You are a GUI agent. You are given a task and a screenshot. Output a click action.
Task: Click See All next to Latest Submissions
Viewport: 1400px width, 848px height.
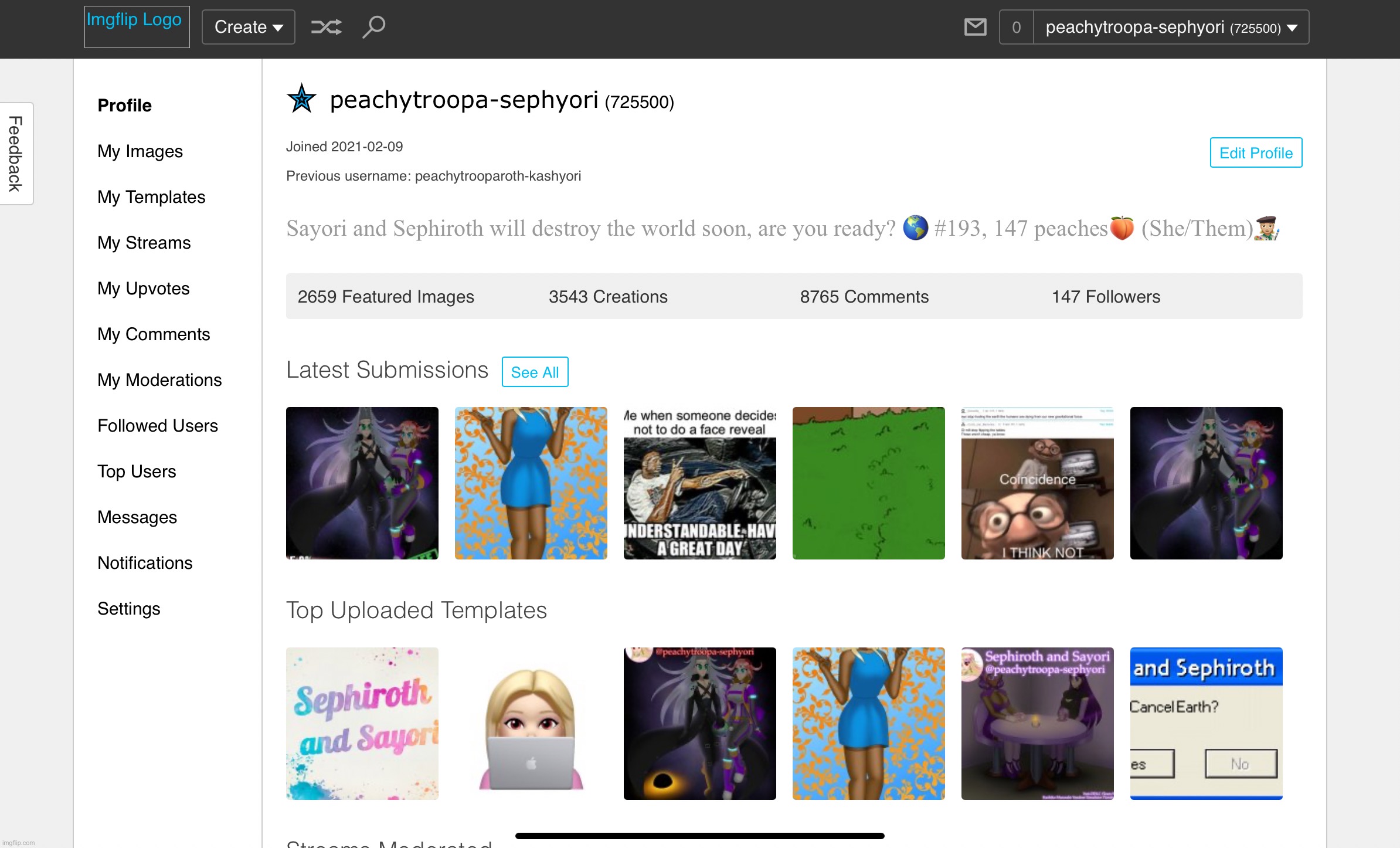pos(535,372)
